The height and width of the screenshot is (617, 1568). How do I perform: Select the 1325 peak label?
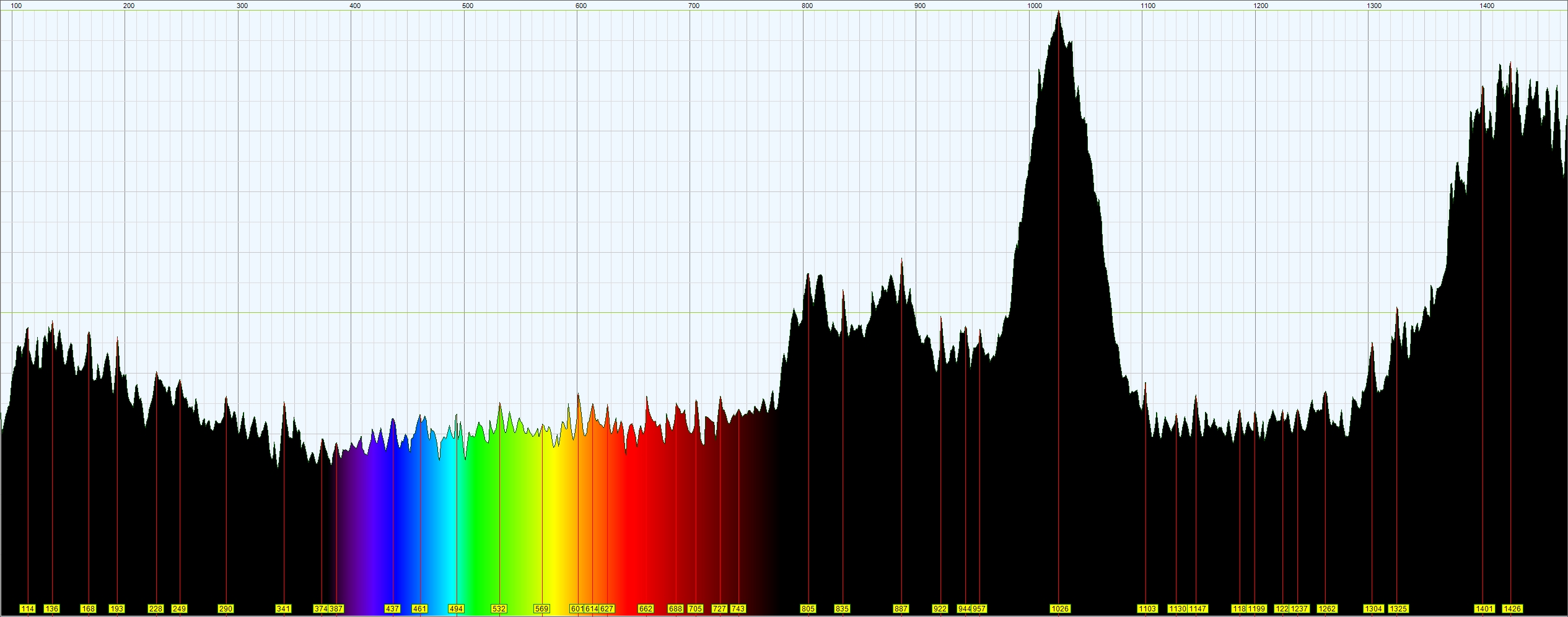[x=1398, y=609]
